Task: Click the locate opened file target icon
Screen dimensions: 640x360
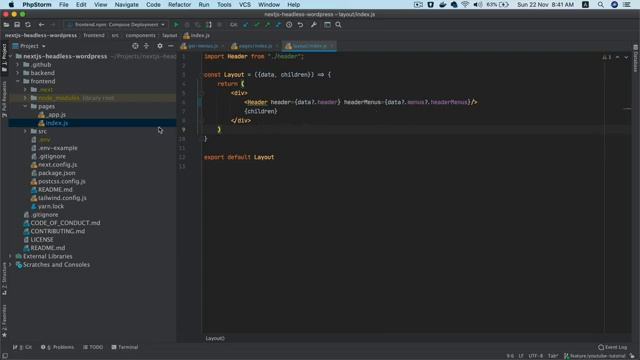Action: pyautogui.click(x=135, y=46)
